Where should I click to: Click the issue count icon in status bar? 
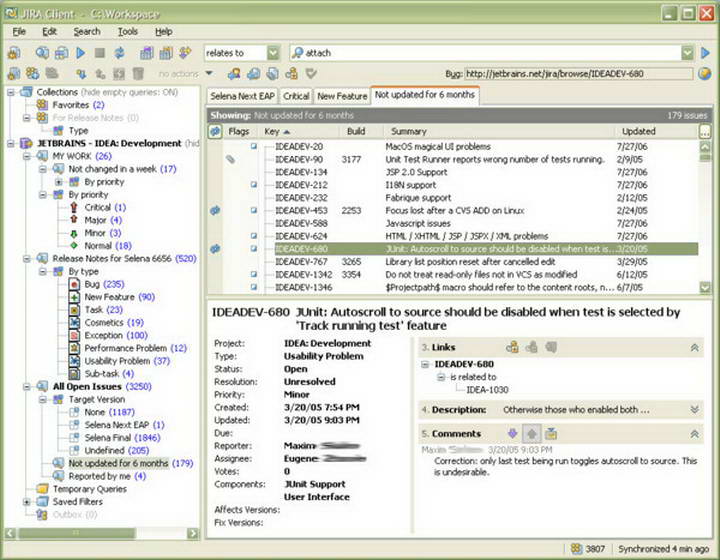click(x=576, y=549)
